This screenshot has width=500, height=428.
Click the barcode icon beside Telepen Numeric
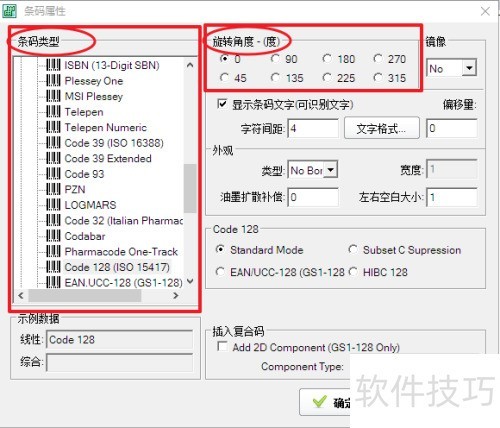[53, 127]
